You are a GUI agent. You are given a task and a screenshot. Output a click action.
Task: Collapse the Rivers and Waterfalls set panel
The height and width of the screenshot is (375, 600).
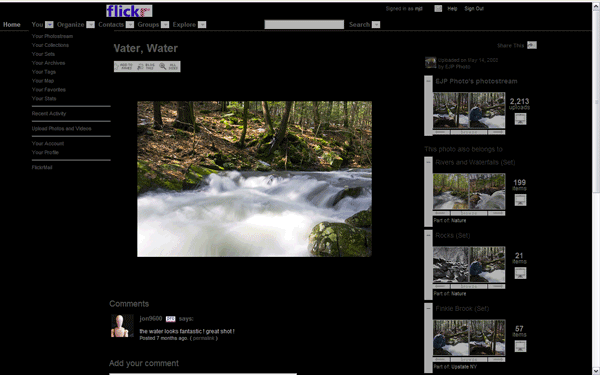click(x=428, y=162)
